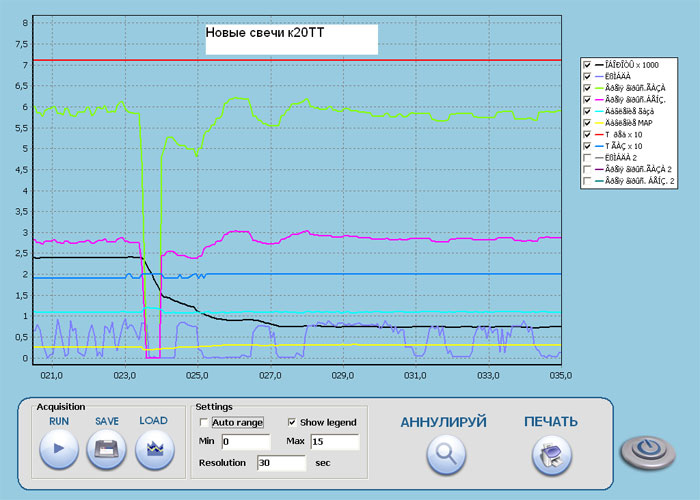Click the black line sample beside 'x 1000'
Screen dimensions: 700x500
click(599, 65)
